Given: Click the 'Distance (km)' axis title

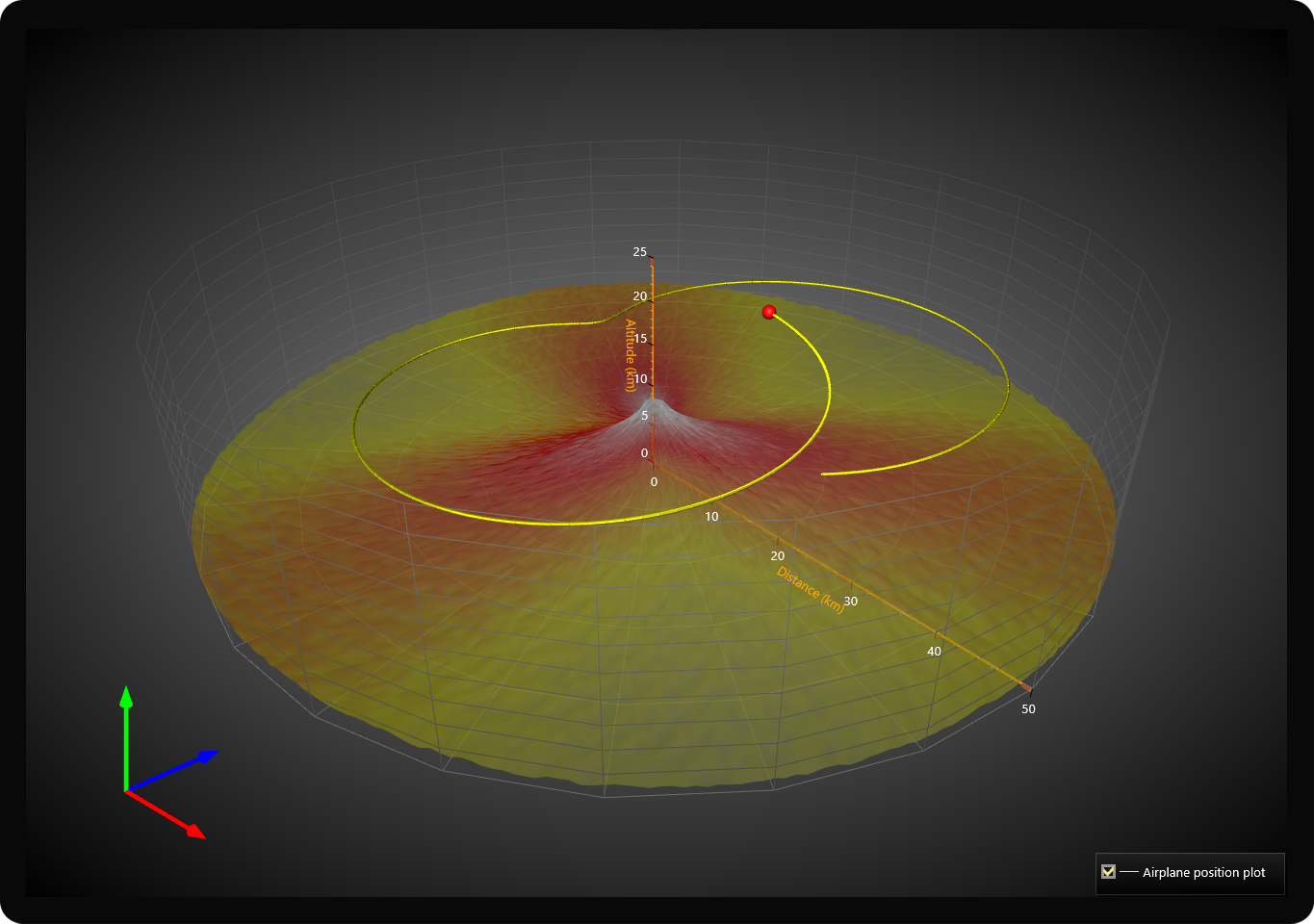Looking at the screenshot, I should pos(811,589).
